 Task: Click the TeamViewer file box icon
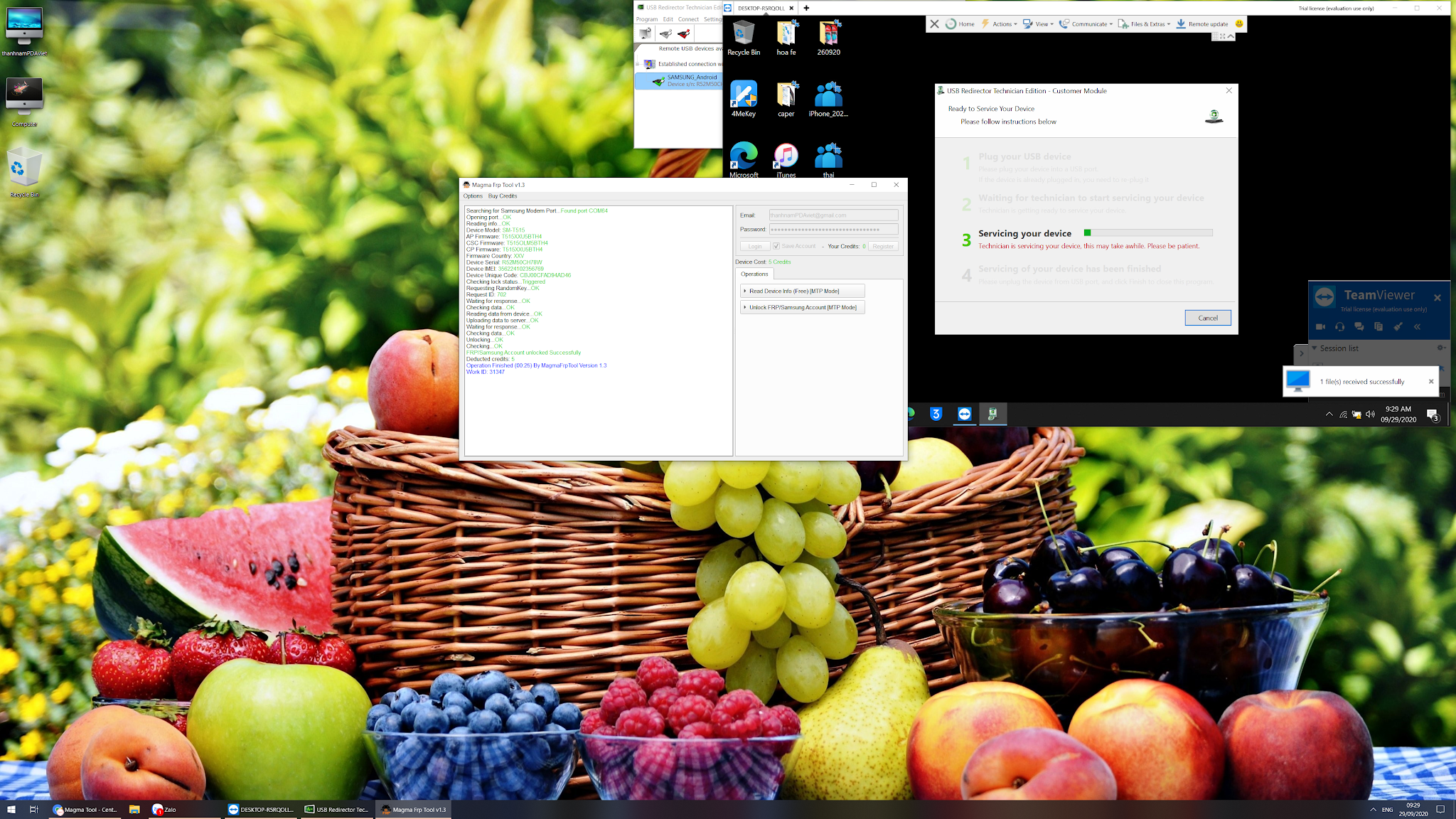click(1378, 326)
